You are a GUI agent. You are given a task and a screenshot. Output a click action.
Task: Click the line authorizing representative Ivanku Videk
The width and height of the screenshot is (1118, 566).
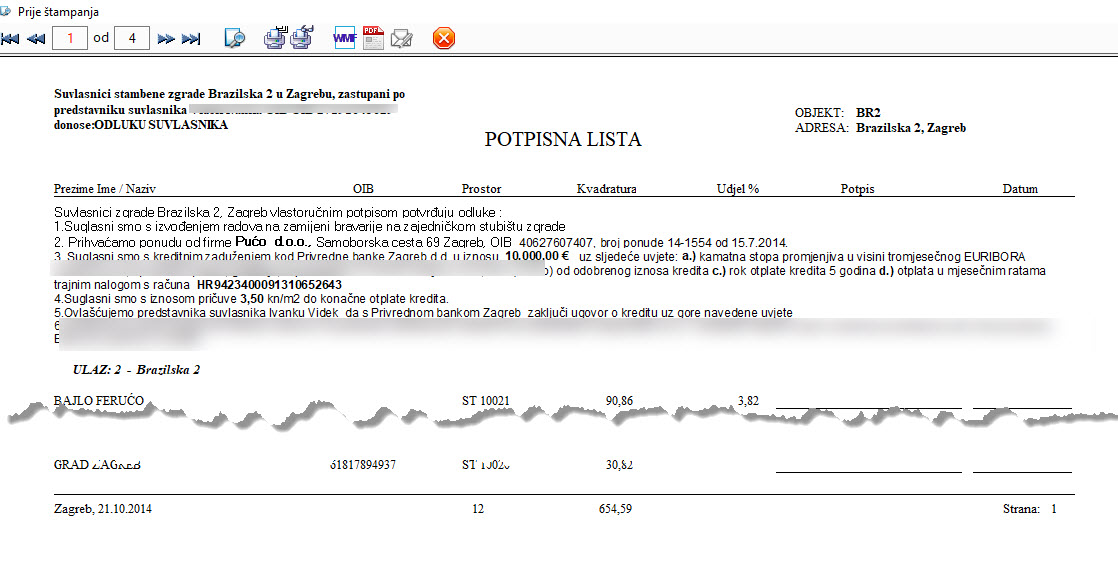click(x=424, y=313)
